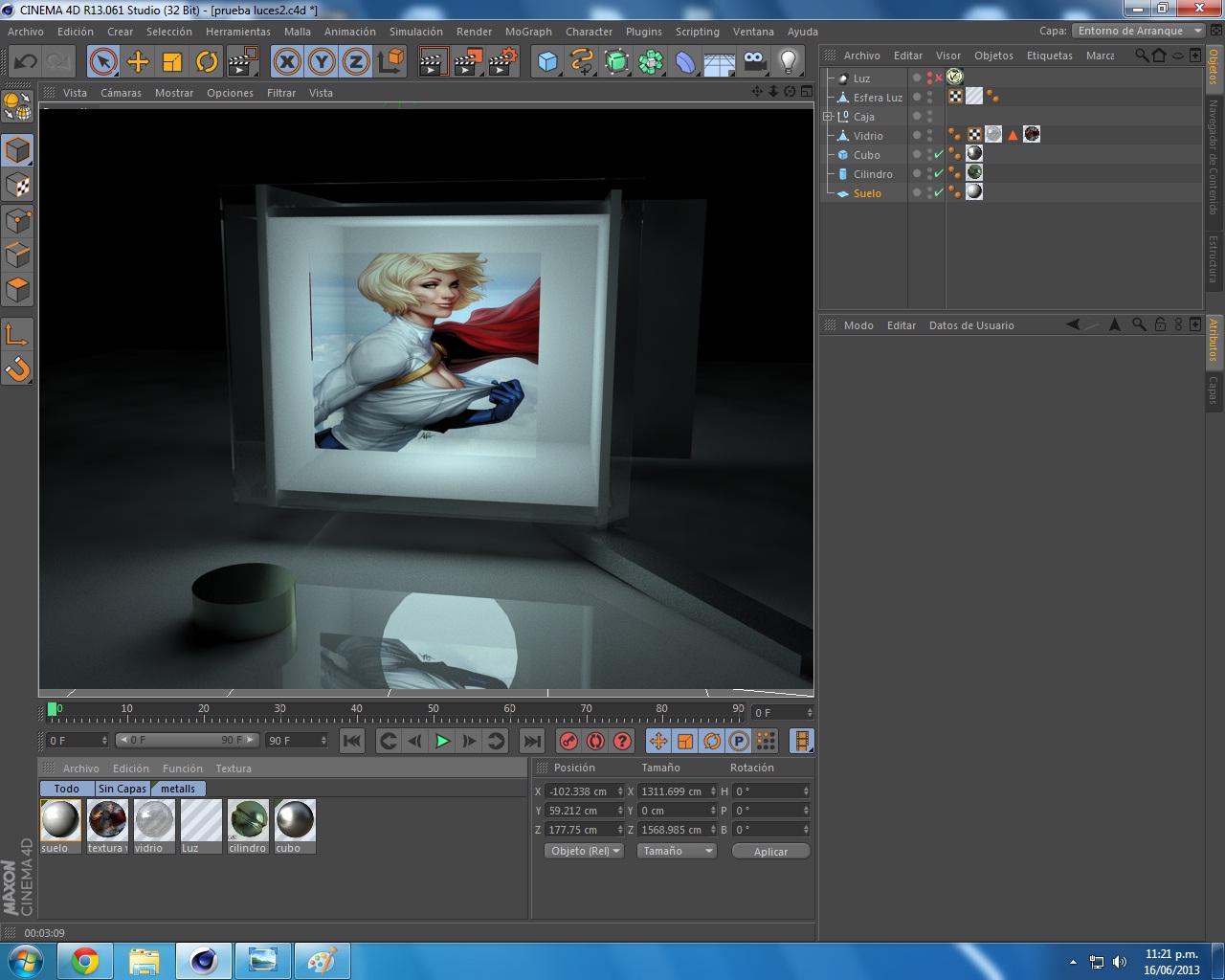Viewport: 1225px width, 980px height.
Task: Open the spline drawing tool icon
Action: (x=582, y=62)
